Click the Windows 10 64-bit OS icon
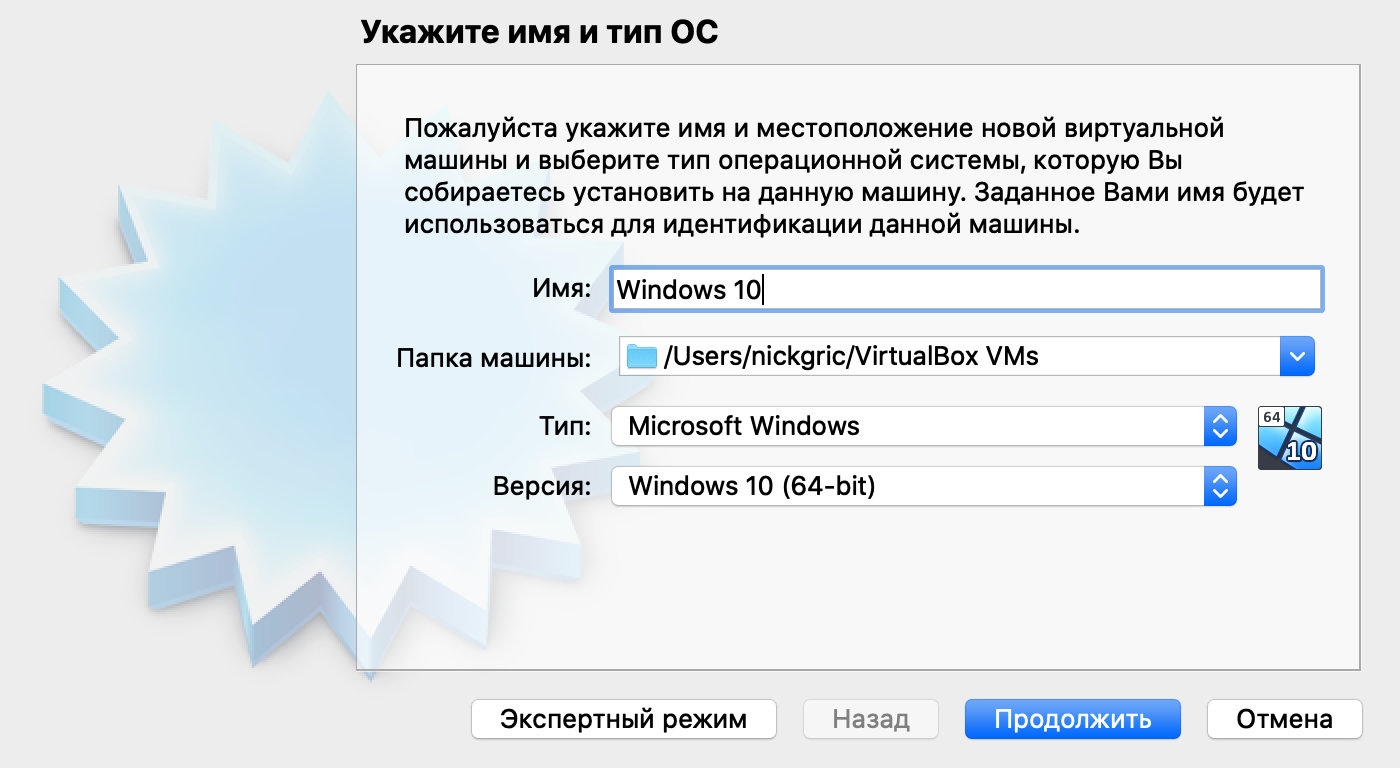The width and height of the screenshot is (1400, 768). 1289,438
